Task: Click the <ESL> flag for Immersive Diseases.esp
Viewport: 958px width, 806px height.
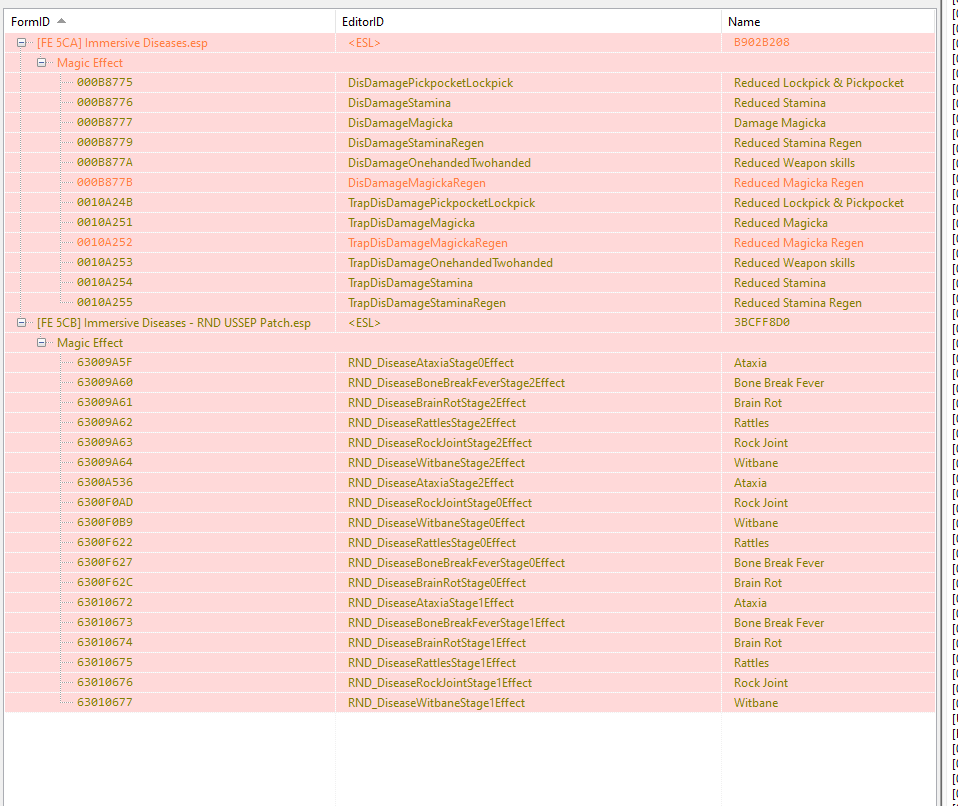Action: pyautogui.click(x=365, y=43)
